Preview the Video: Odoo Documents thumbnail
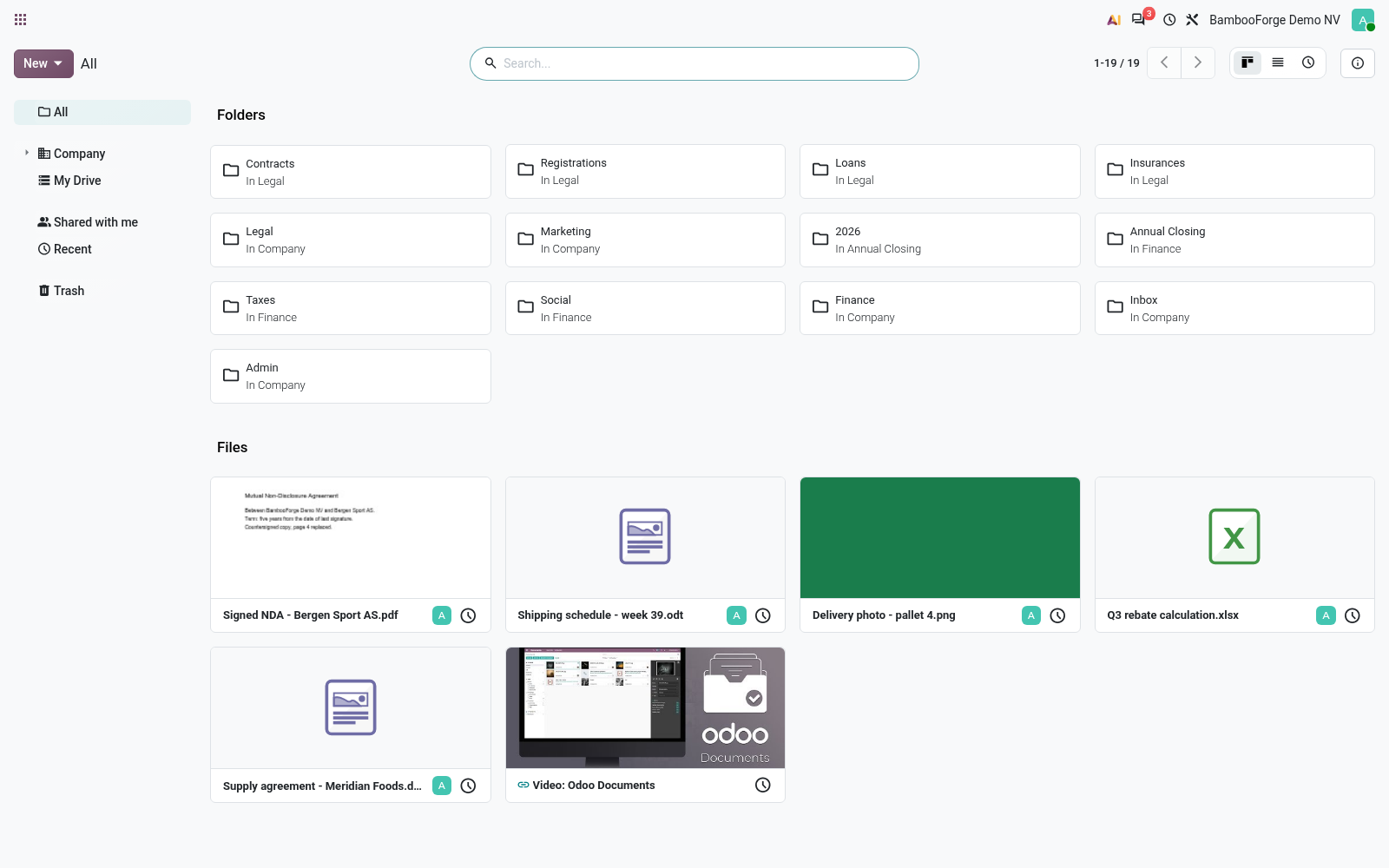The width and height of the screenshot is (1389, 868). click(x=645, y=707)
